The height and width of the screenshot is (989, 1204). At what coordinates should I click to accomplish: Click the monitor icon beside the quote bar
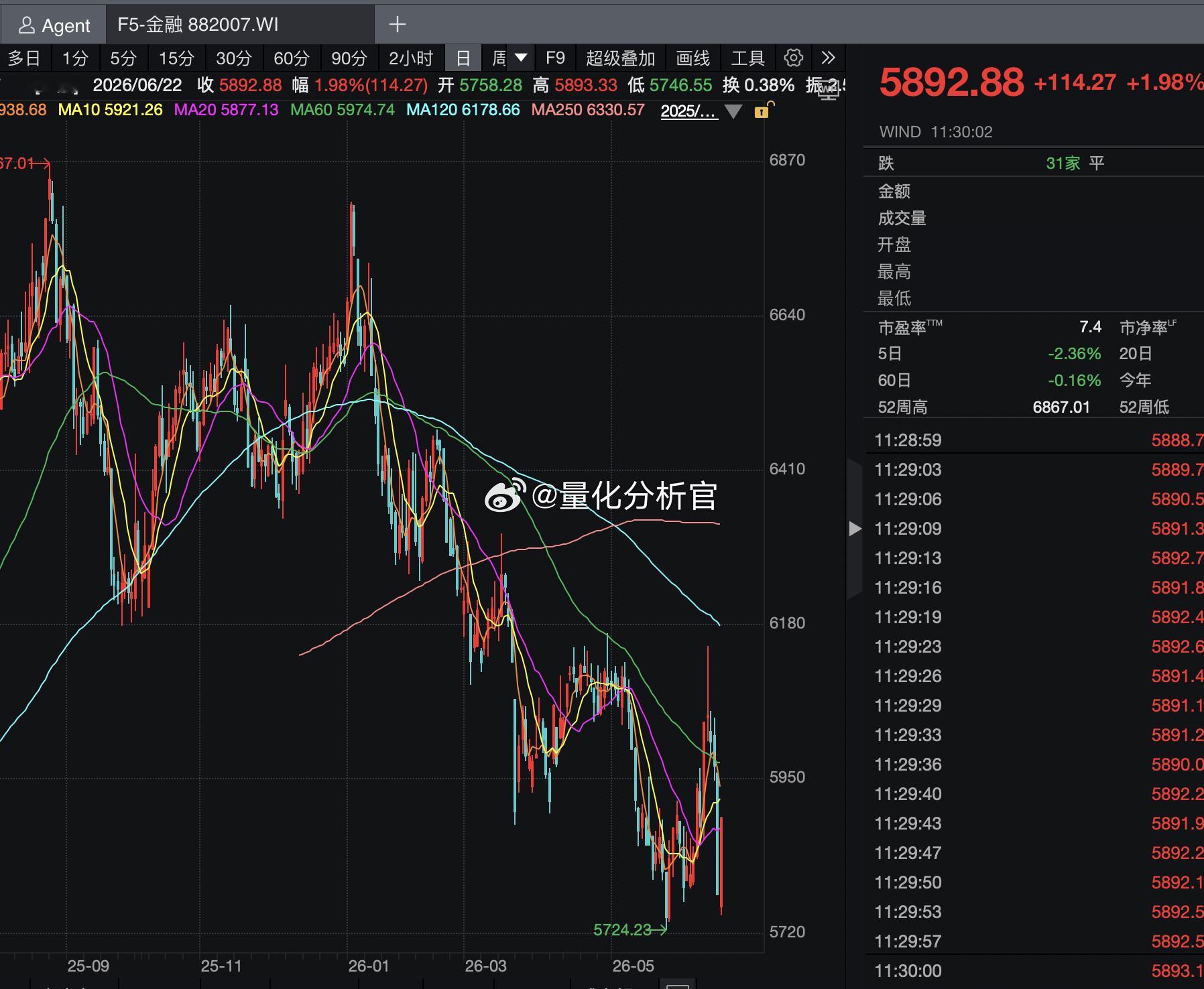(829, 89)
